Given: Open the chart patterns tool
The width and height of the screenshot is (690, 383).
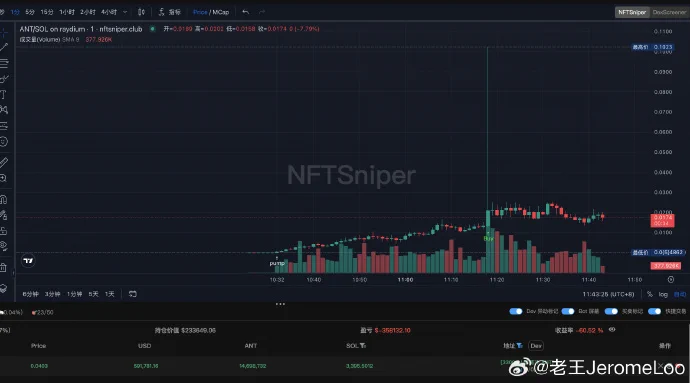Looking at the screenshot, I should (x=4, y=110).
